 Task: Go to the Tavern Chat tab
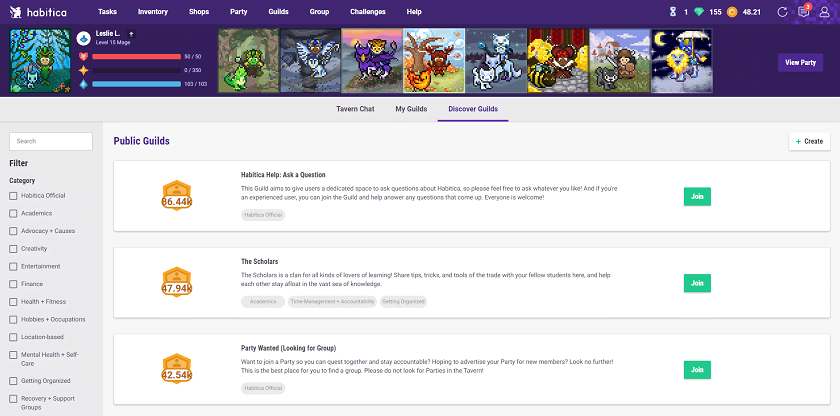[x=355, y=109]
